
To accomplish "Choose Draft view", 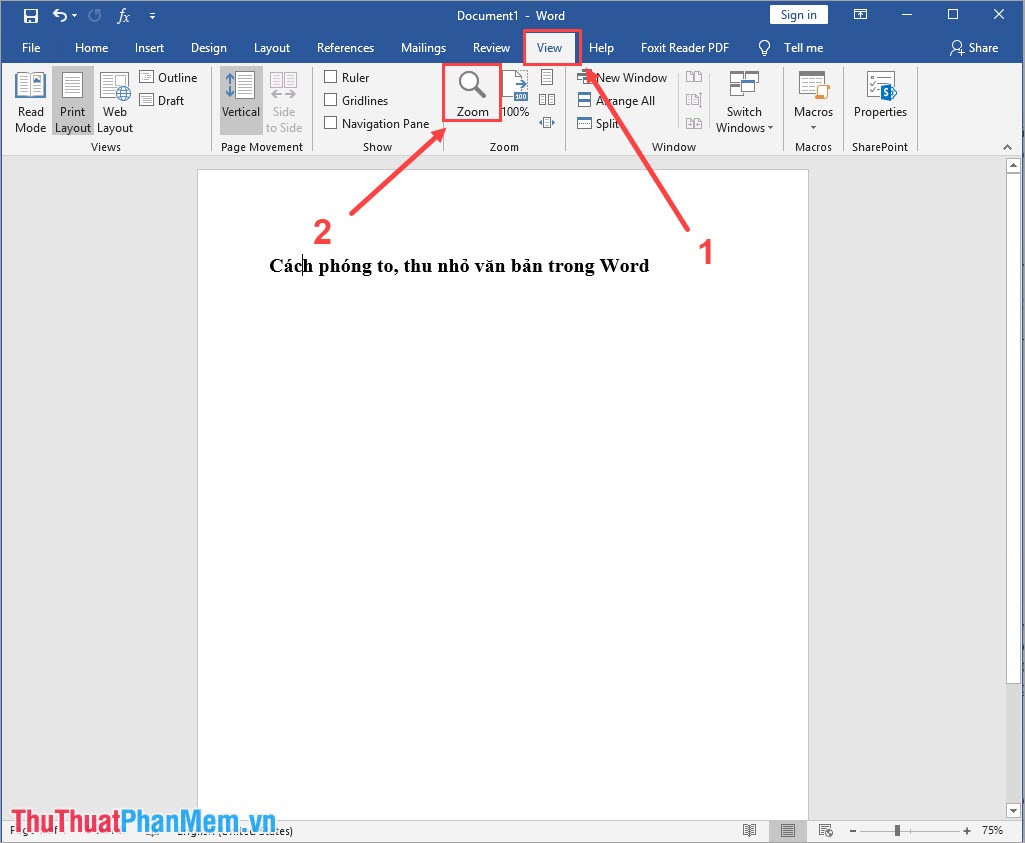I will coord(162,101).
